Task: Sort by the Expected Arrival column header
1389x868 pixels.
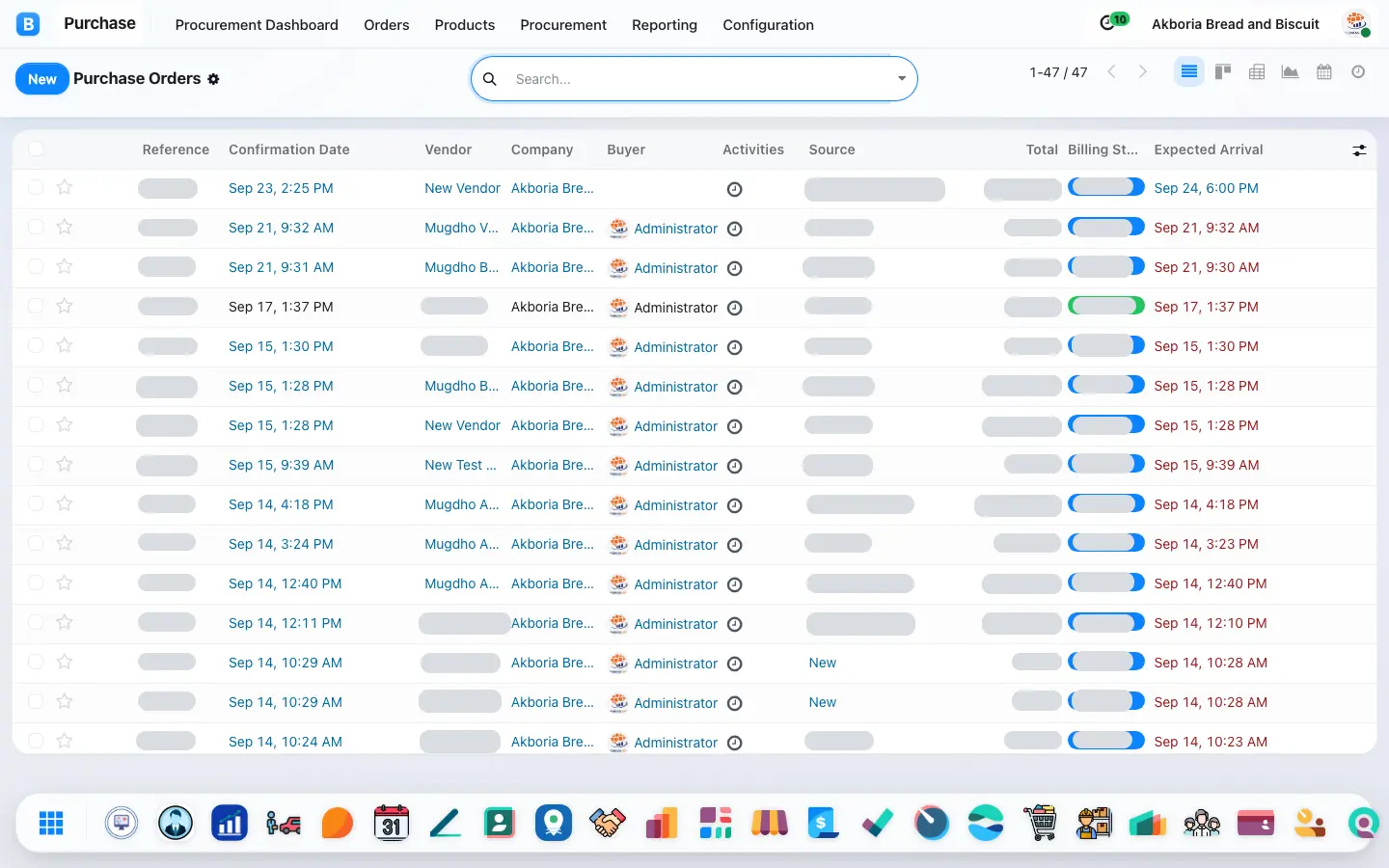Action: [1209, 149]
